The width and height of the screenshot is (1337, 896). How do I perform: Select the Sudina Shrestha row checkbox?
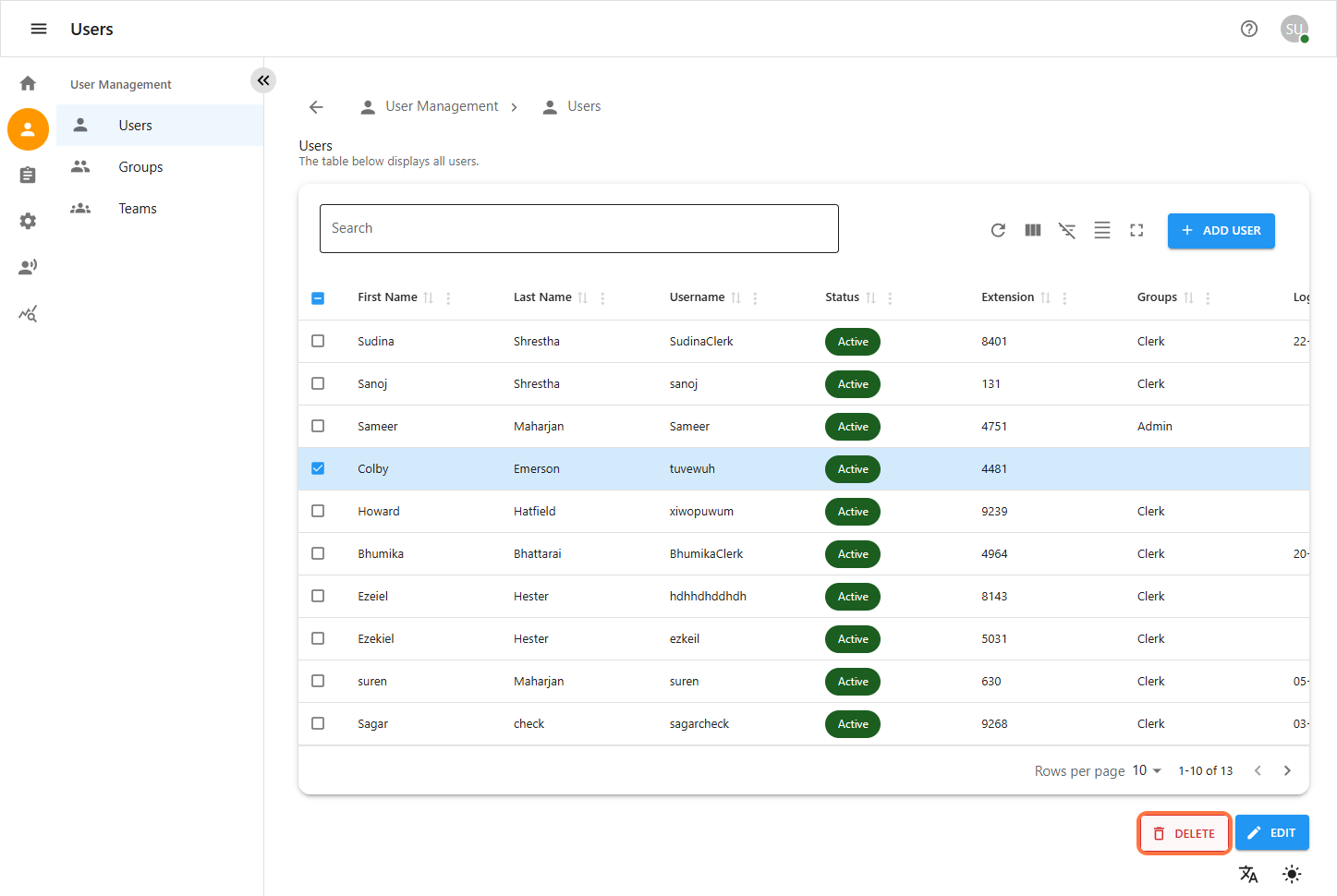coord(318,341)
